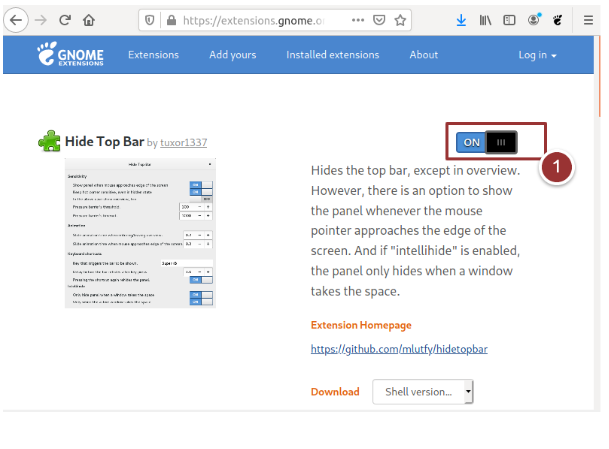Open page actions three-dot menu
The width and height of the screenshot is (609, 449).
[x=358, y=20]
